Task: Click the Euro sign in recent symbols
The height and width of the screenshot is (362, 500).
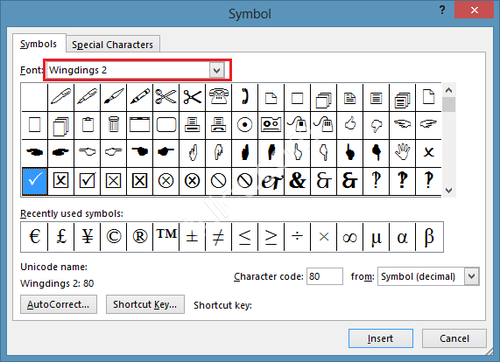Action: tap(35, 237)
